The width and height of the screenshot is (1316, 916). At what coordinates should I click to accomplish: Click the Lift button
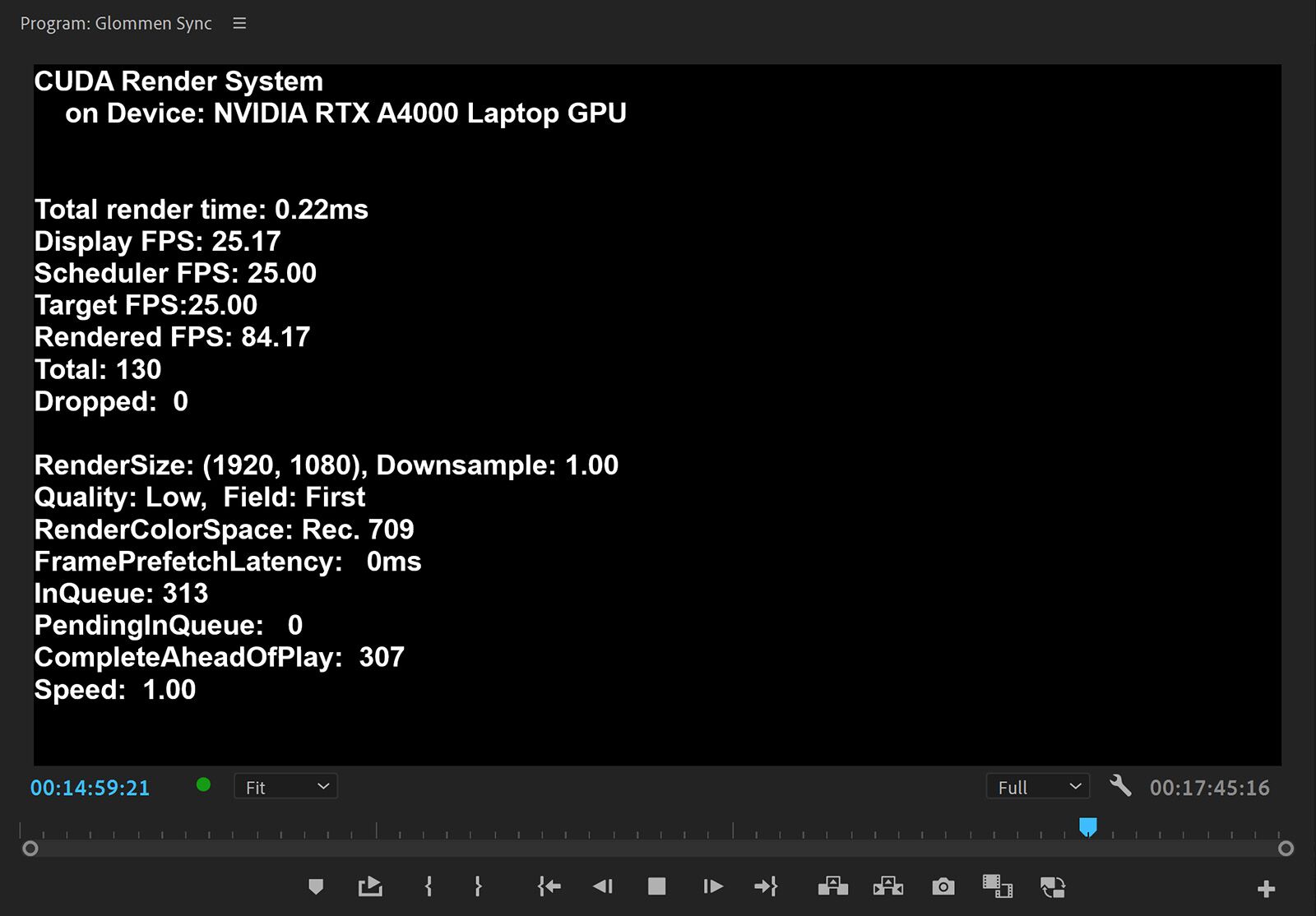tap(833, 886)
